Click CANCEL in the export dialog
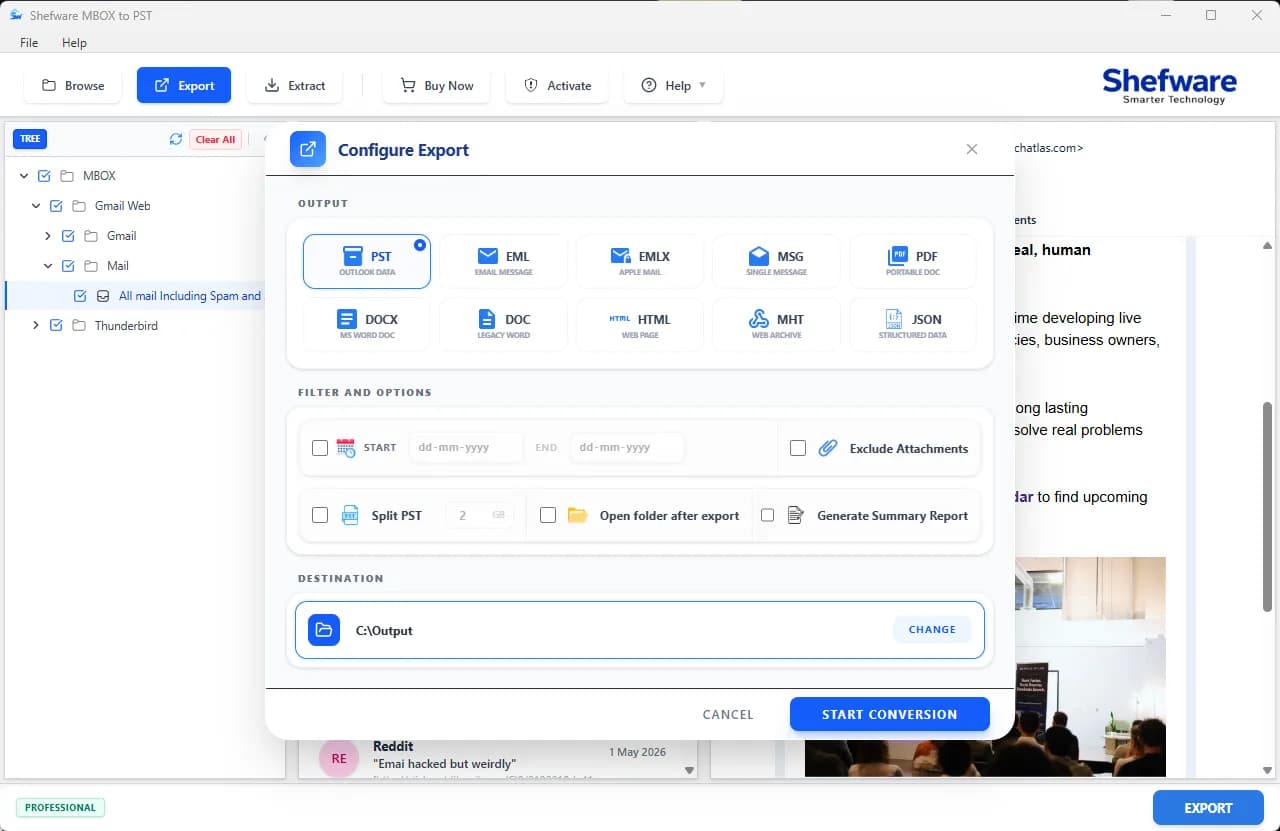Image resolution: width=1280 pixels, height=831 pixels. tap(728, 714)
